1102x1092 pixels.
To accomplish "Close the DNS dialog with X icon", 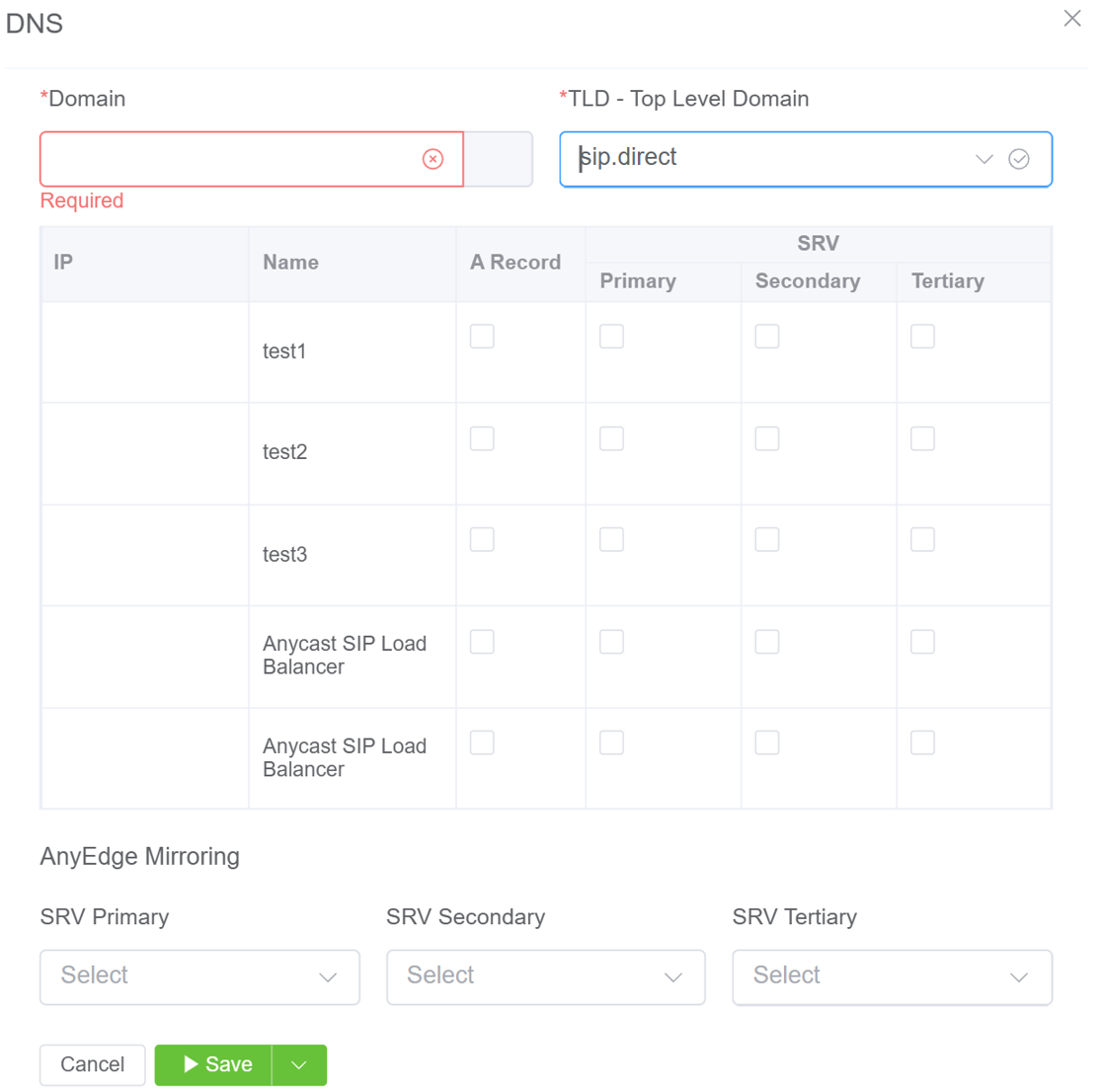I will coord(1072,19).
